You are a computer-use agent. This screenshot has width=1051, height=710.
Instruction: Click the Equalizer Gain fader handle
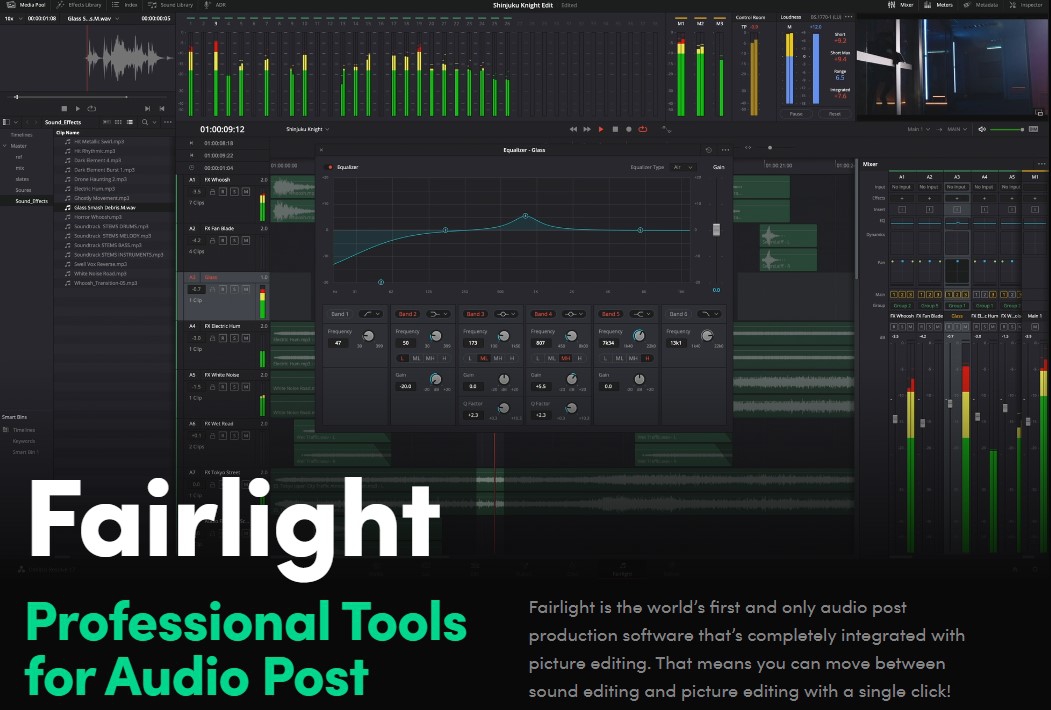716,229
